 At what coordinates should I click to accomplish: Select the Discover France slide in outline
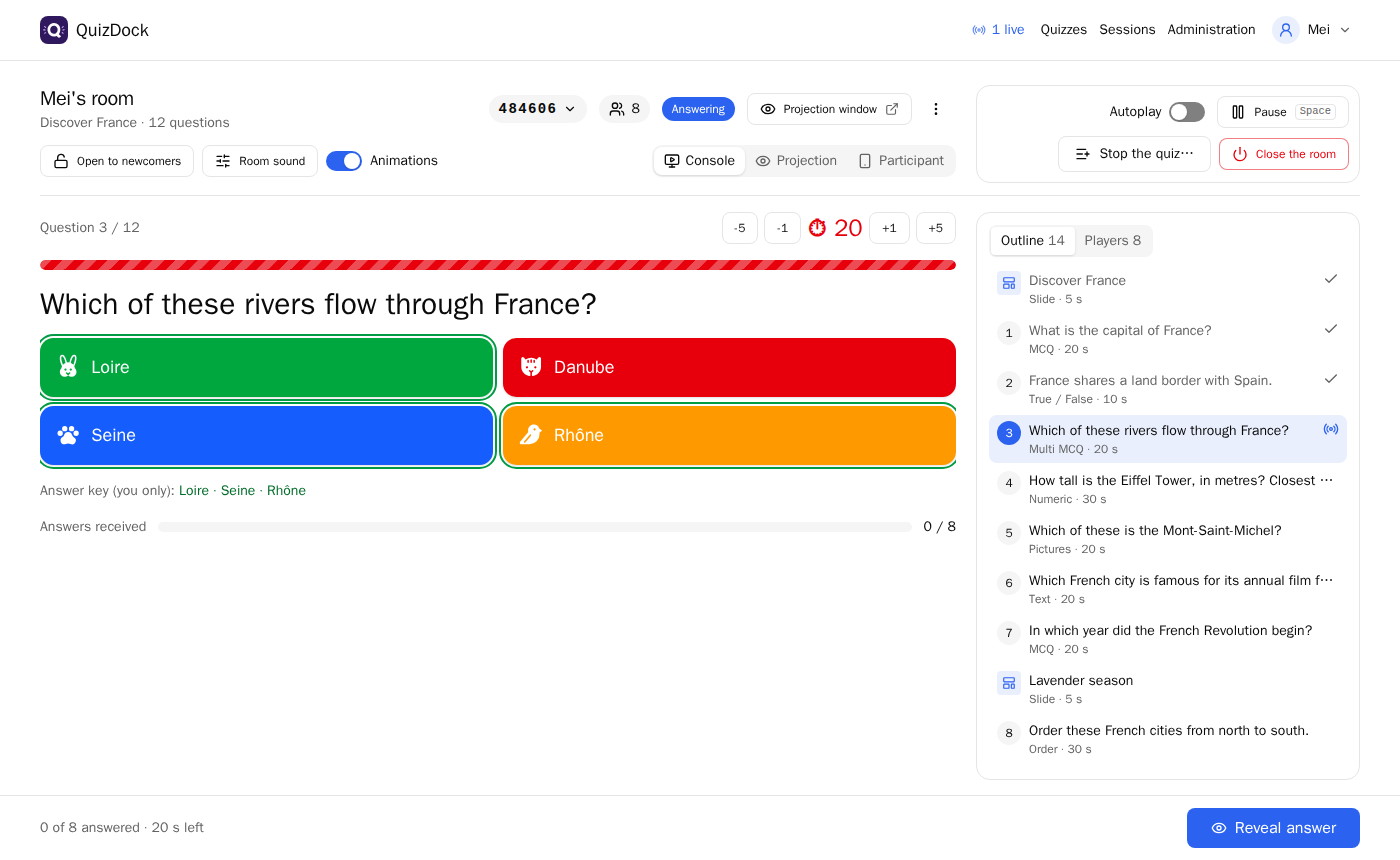(x=1168, y=289)
